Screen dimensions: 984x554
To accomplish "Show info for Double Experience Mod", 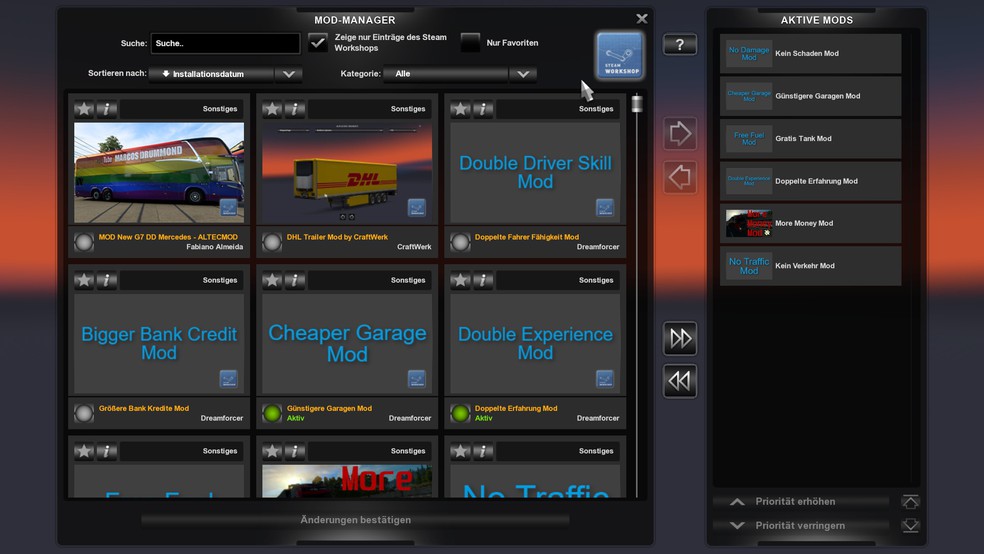I will point(483,280).
